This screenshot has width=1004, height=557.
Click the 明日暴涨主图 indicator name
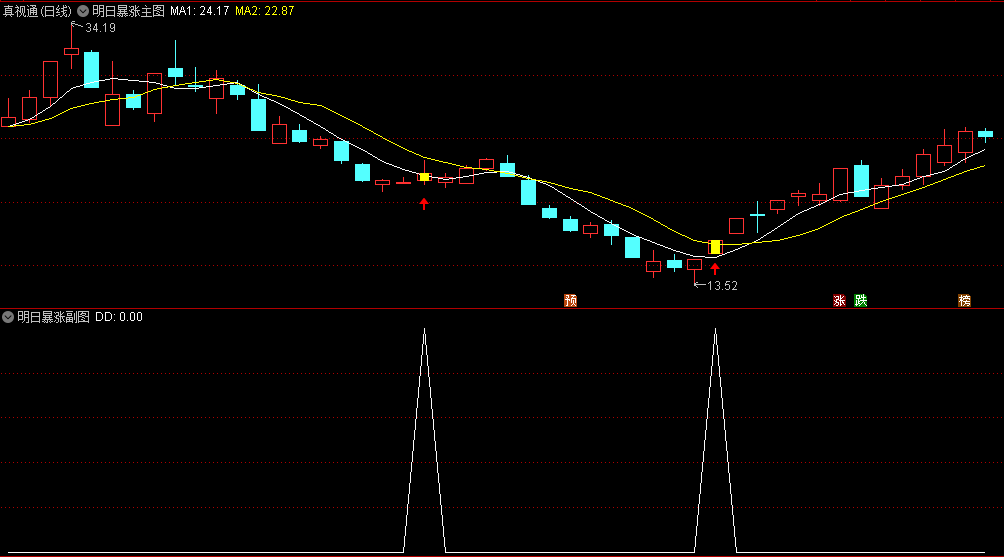pos(128,11)
